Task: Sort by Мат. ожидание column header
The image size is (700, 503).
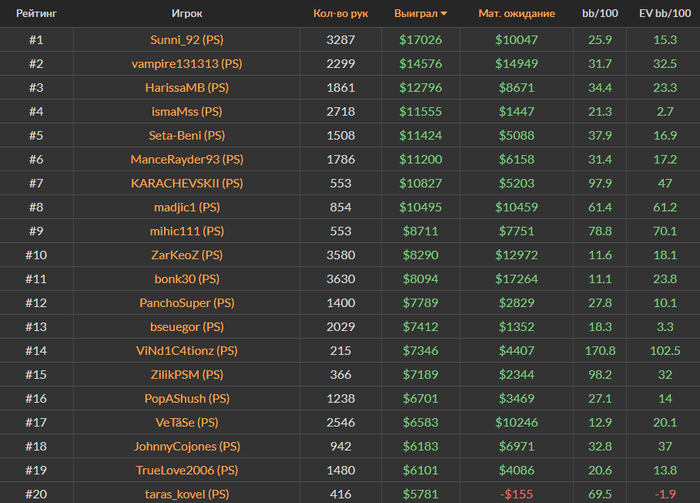Action: [x=517, y=13]
